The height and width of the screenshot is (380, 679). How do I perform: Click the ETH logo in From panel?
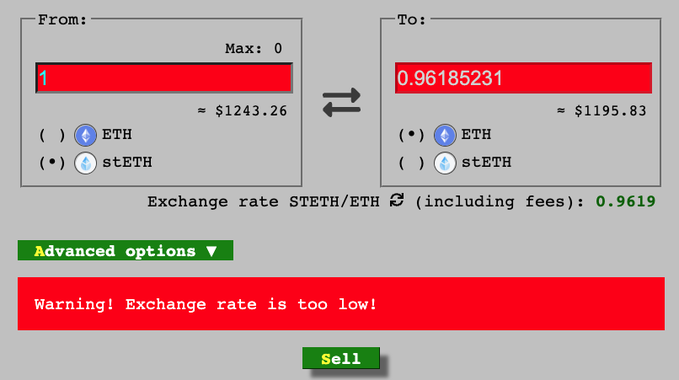[85, 135]
